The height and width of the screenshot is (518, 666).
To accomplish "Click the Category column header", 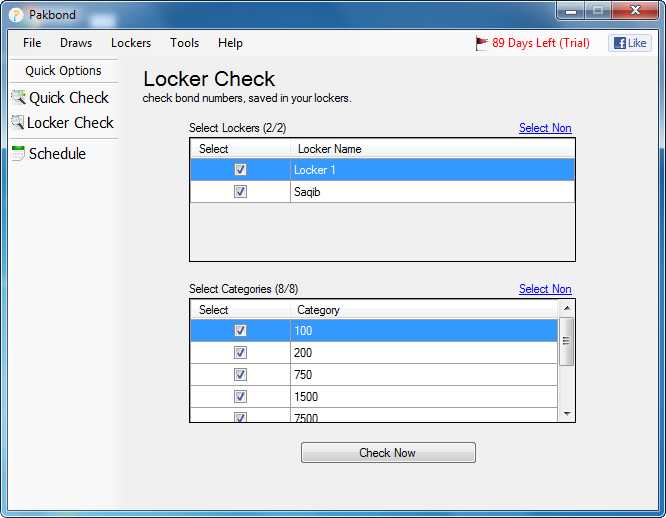I will [x=424, y=310].
